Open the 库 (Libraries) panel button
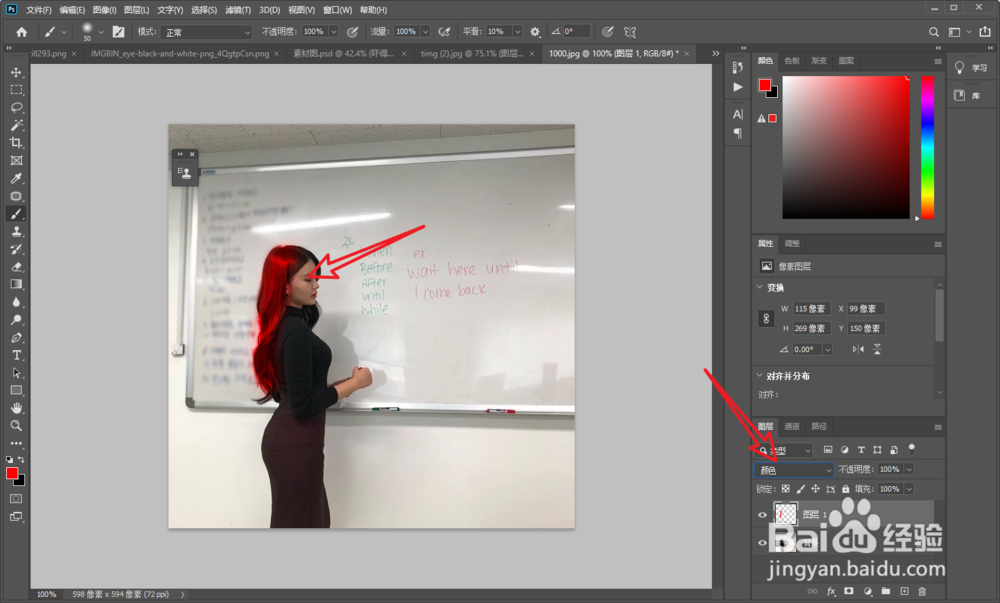The width and height of the screenshot is (1000, 603). (968, 96)
